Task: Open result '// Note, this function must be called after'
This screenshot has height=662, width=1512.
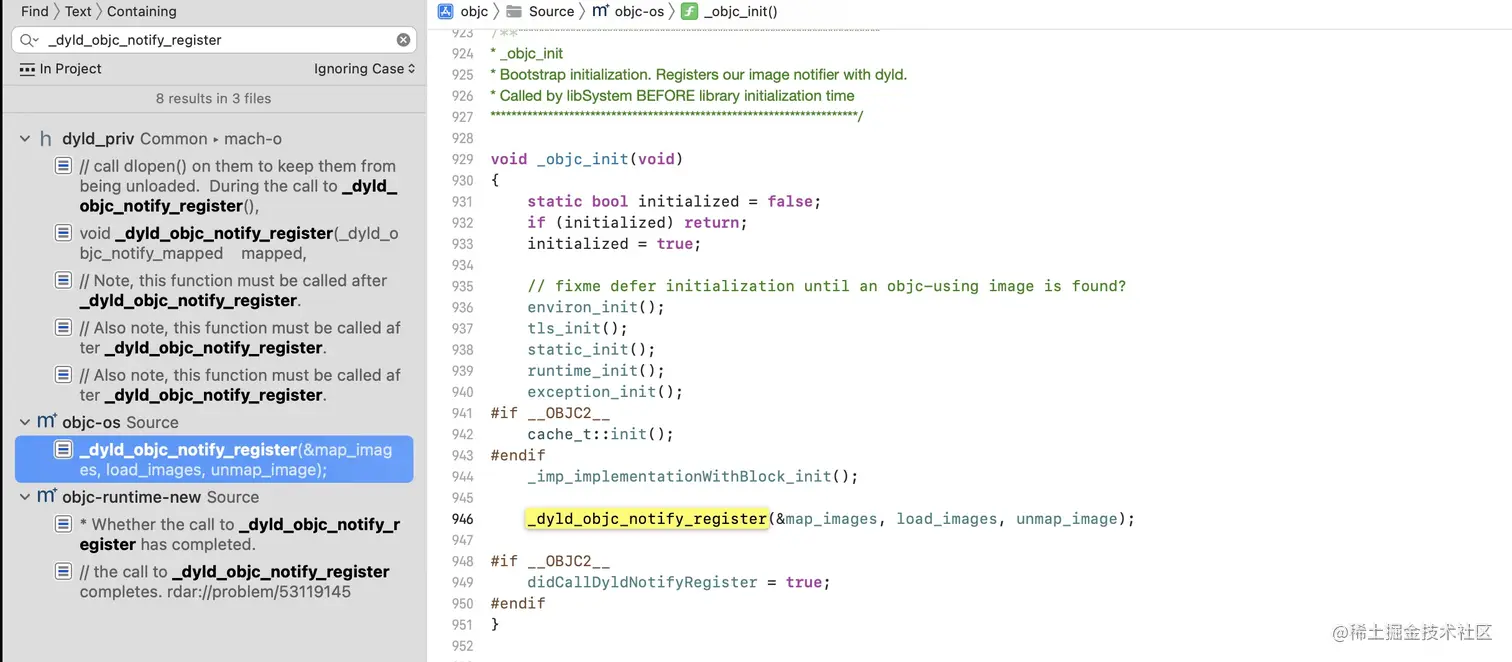Action: [x=233, y=291]
